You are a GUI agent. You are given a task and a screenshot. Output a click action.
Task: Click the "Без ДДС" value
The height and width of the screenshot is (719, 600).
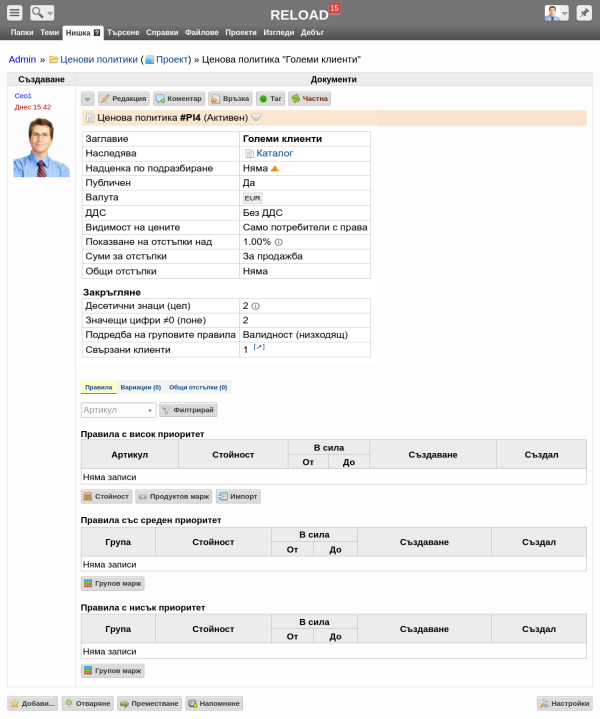pyautogui.click(x=263, y=213)
